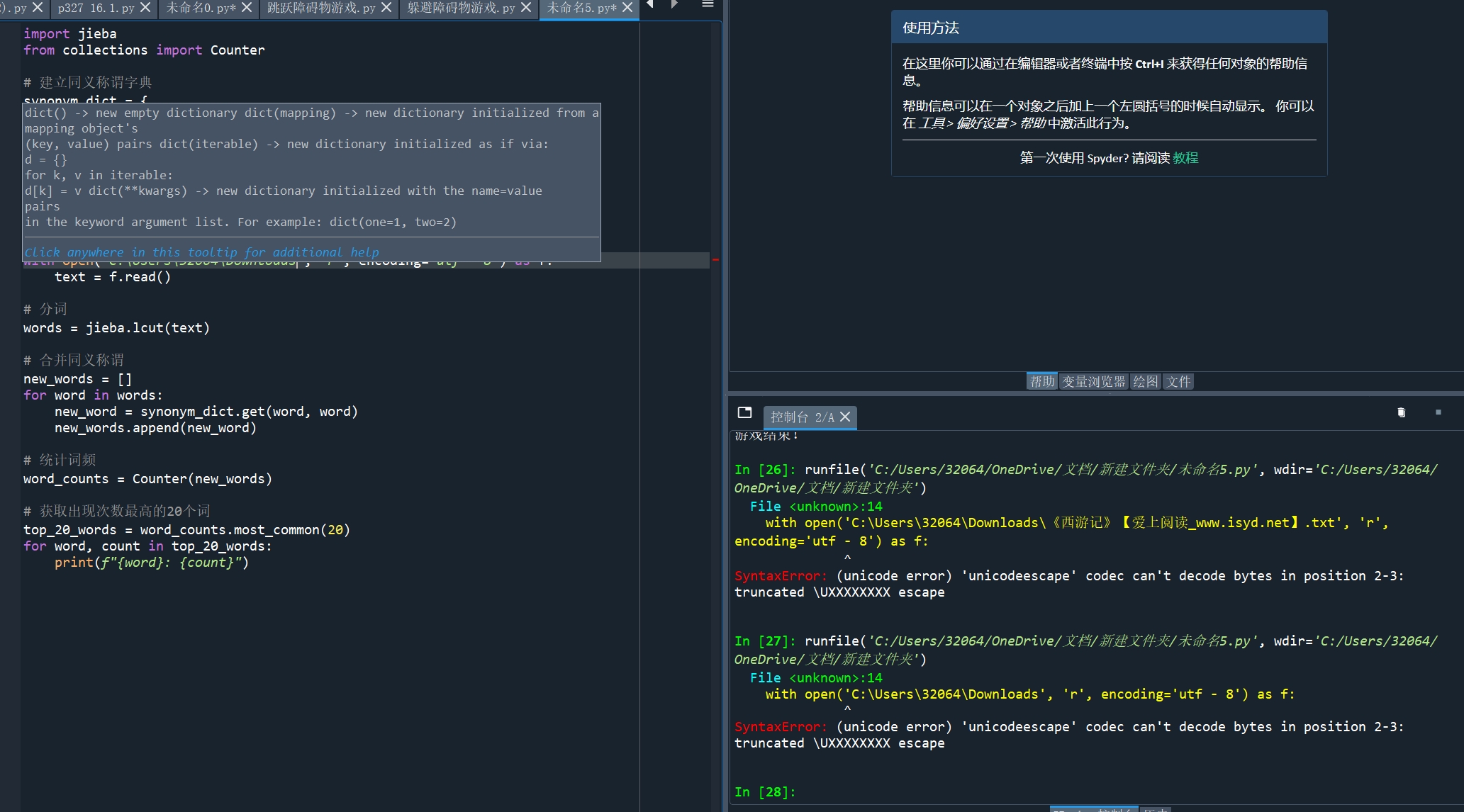Close the p327 16.1.py tab
This screenshot has height=812, width=1464.
(x=145, y=8)
